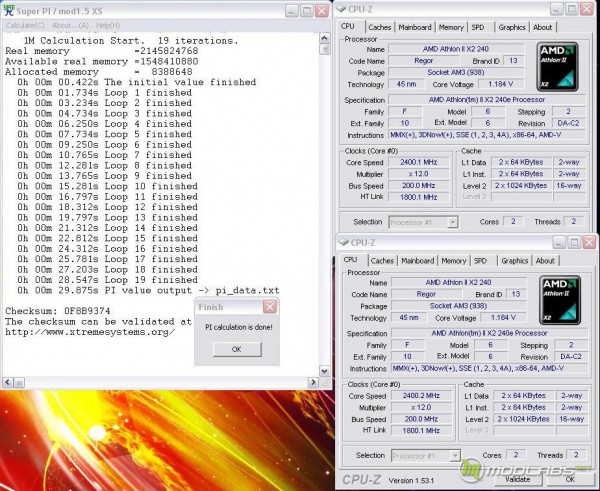
Task: Close the lower CPU-Z window
Action: 589,242
